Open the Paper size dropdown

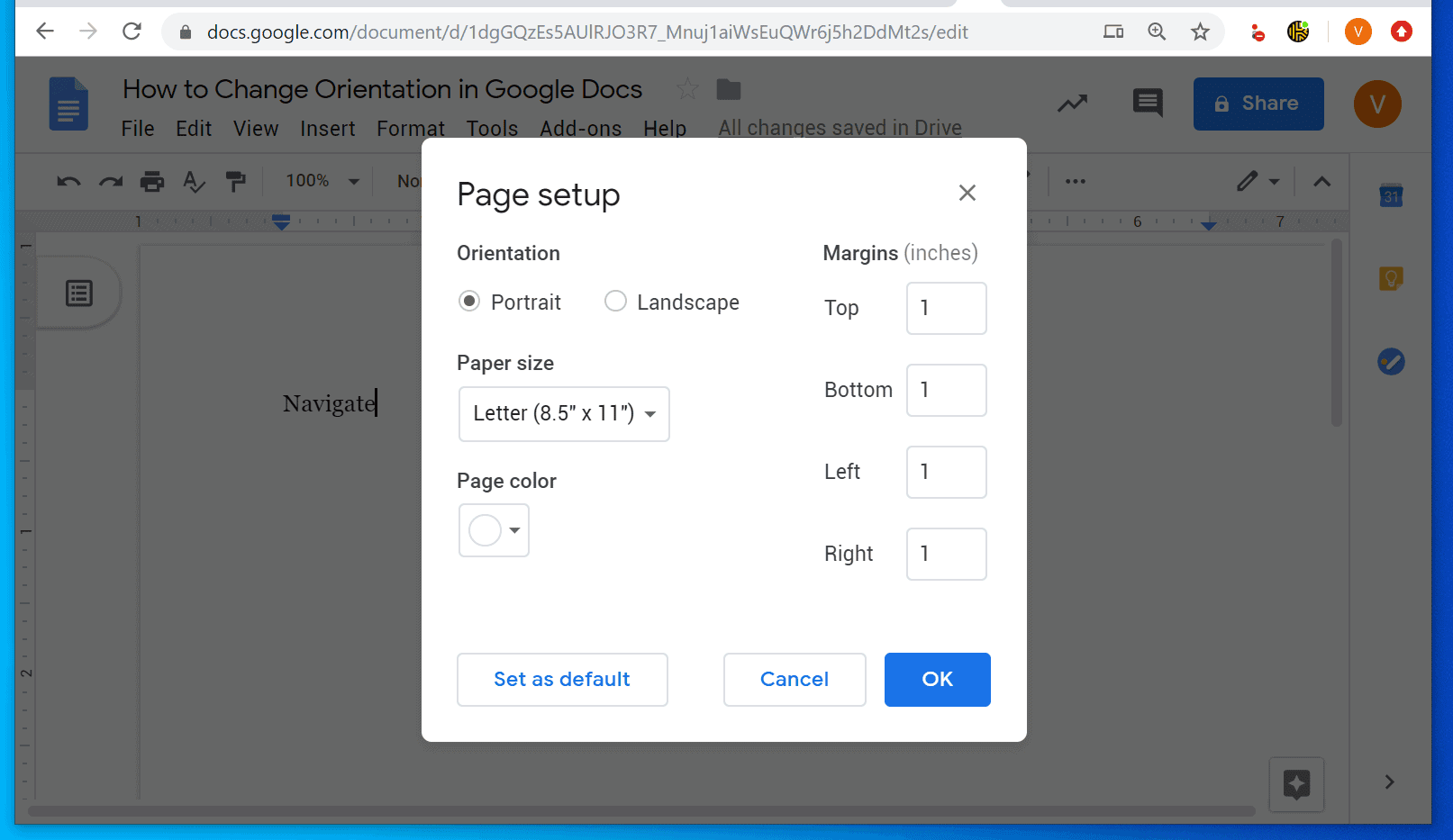click(564, 414)
